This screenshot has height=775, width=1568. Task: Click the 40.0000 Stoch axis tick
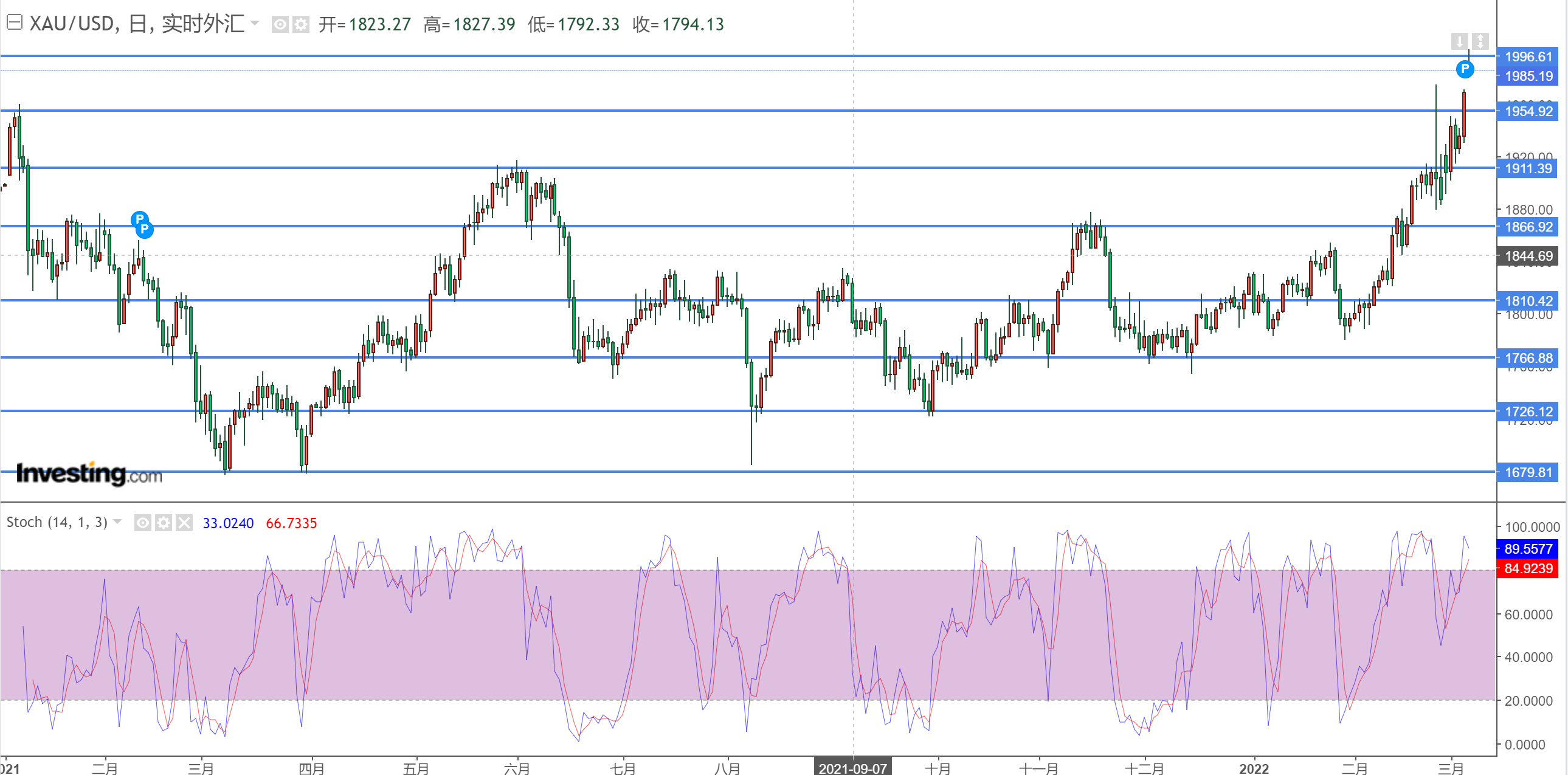coord(1528,658)
